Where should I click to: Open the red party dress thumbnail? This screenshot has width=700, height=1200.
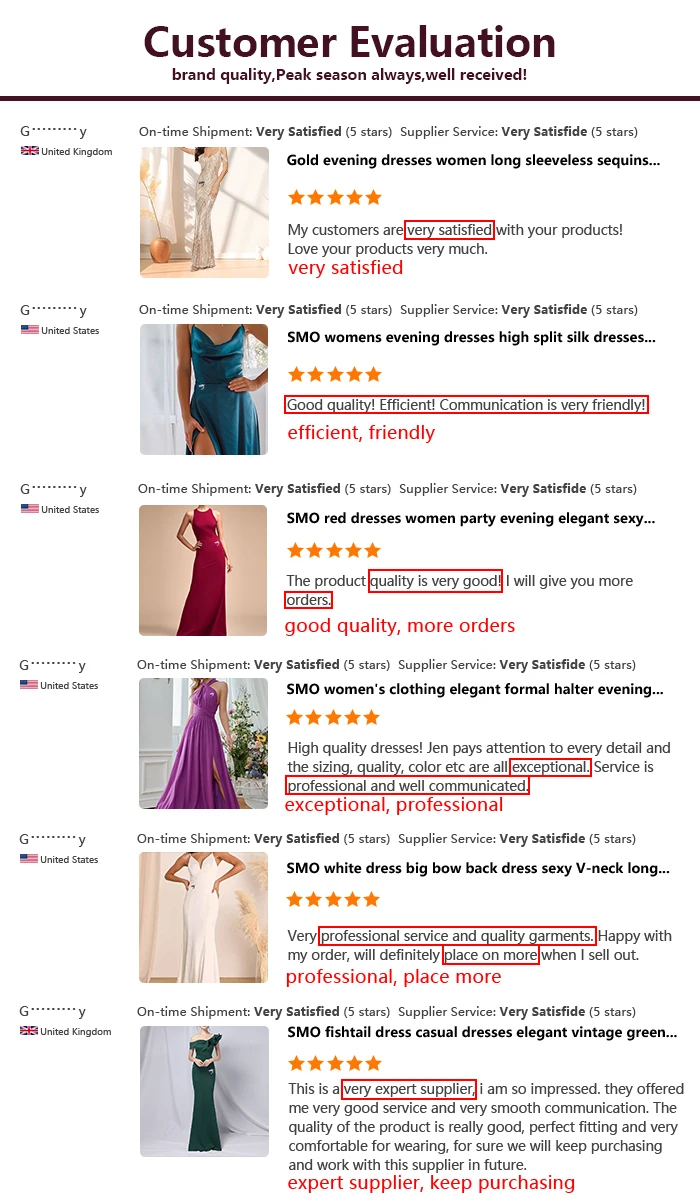[x=203, y=570]
